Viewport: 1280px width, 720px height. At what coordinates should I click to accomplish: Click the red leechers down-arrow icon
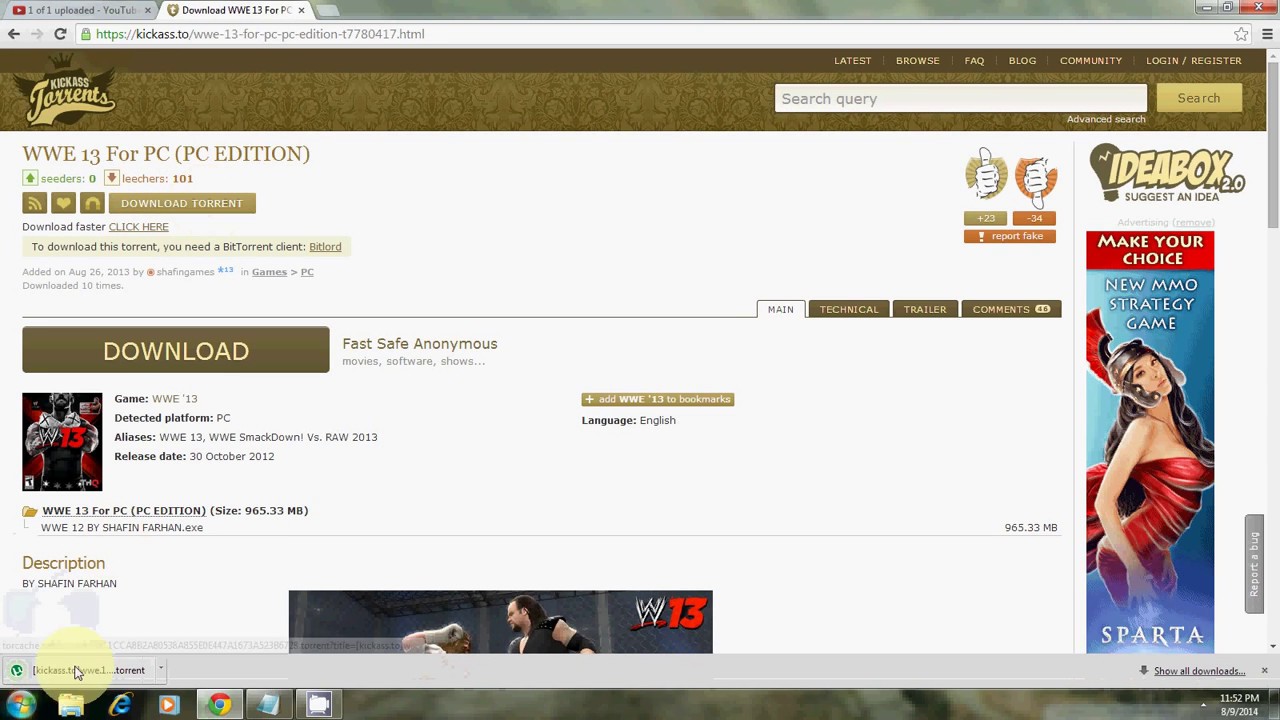coord(112,178)
